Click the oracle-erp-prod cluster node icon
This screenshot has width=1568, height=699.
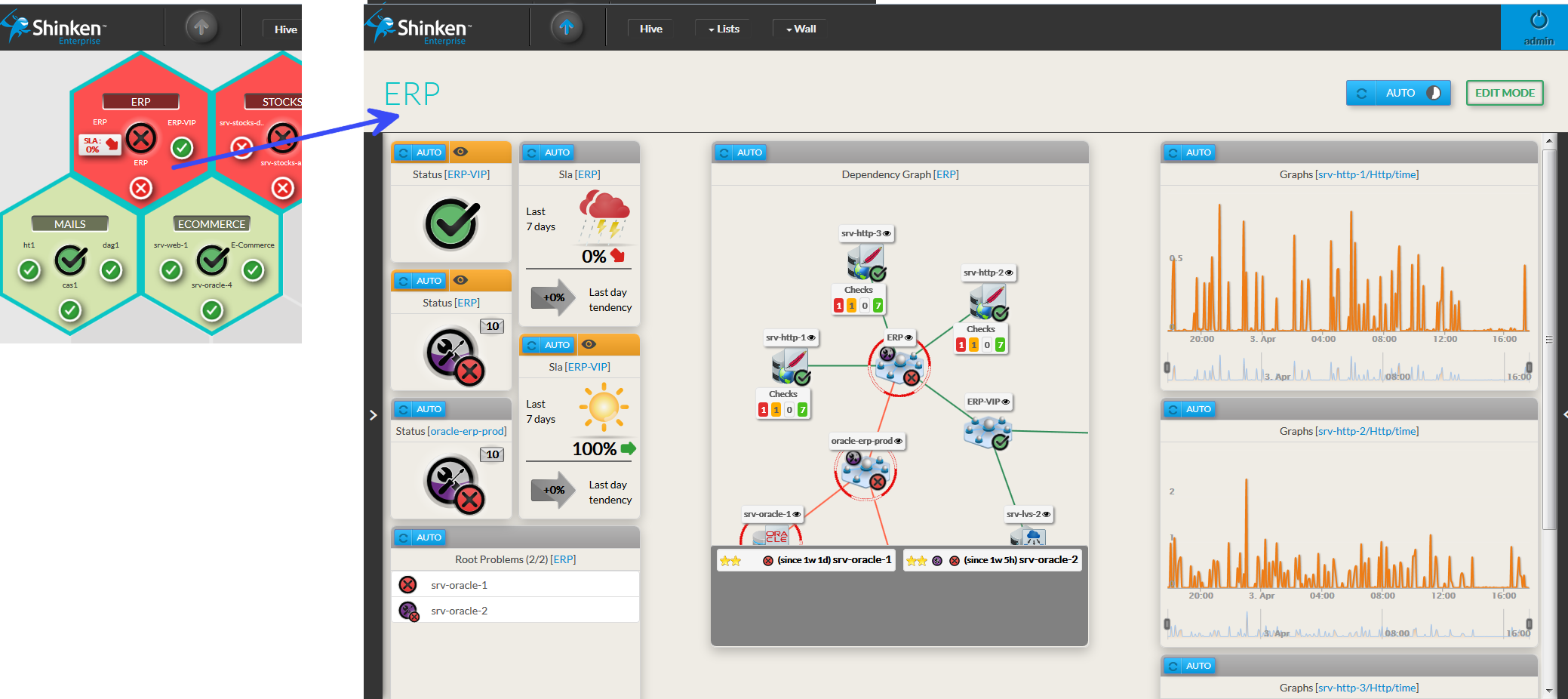865,471
